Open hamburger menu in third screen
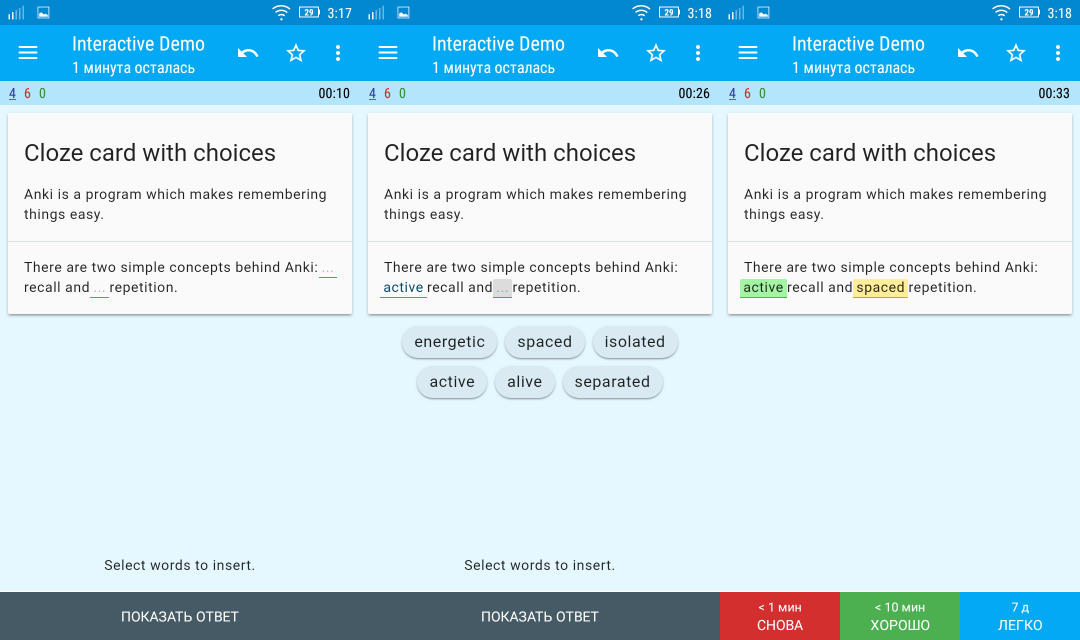1080x640 pixels. pos(748,53)
